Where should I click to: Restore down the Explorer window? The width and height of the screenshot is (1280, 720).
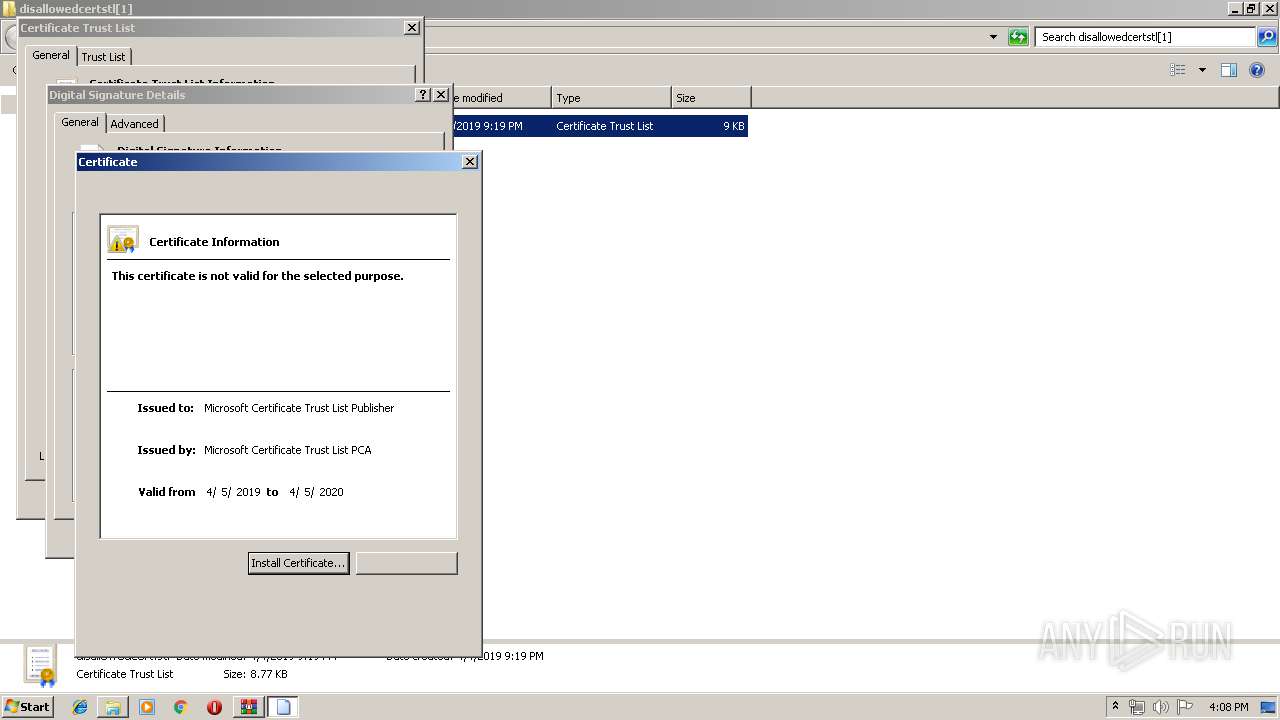pyautogui.click(x=1250, y=8)
